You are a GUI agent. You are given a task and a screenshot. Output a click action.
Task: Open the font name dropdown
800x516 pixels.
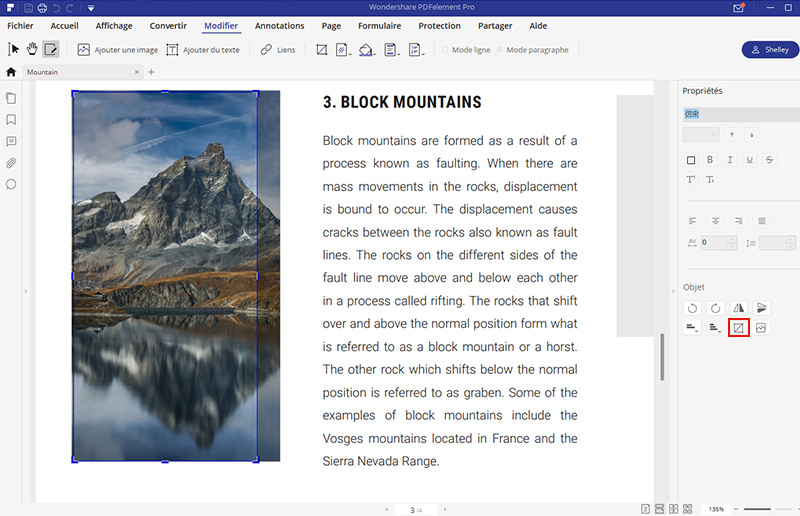(x=738, y=114)
